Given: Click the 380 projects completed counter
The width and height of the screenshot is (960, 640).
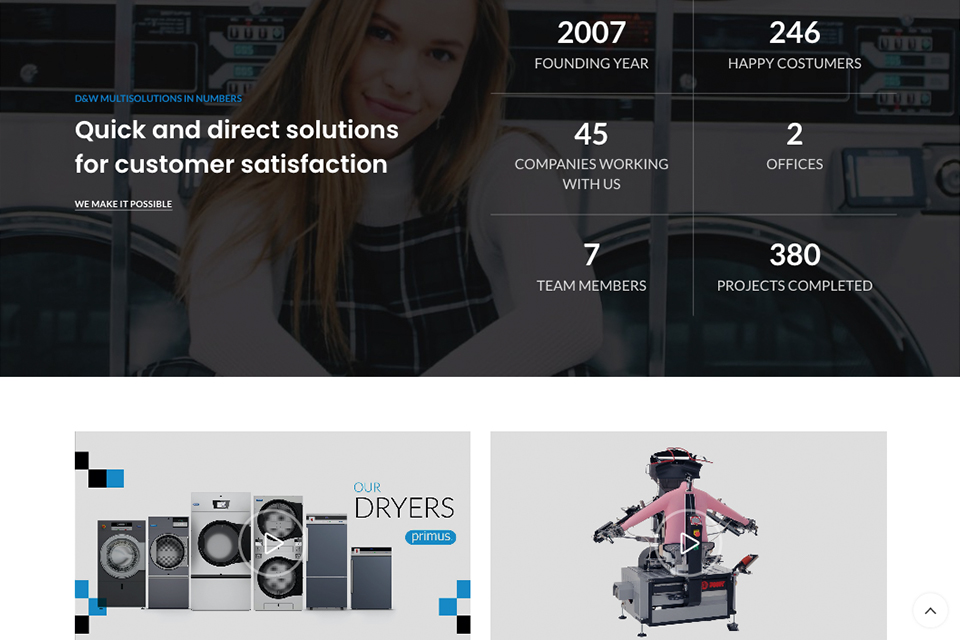Looking at the screenshot, I should (x=794, y=255).
